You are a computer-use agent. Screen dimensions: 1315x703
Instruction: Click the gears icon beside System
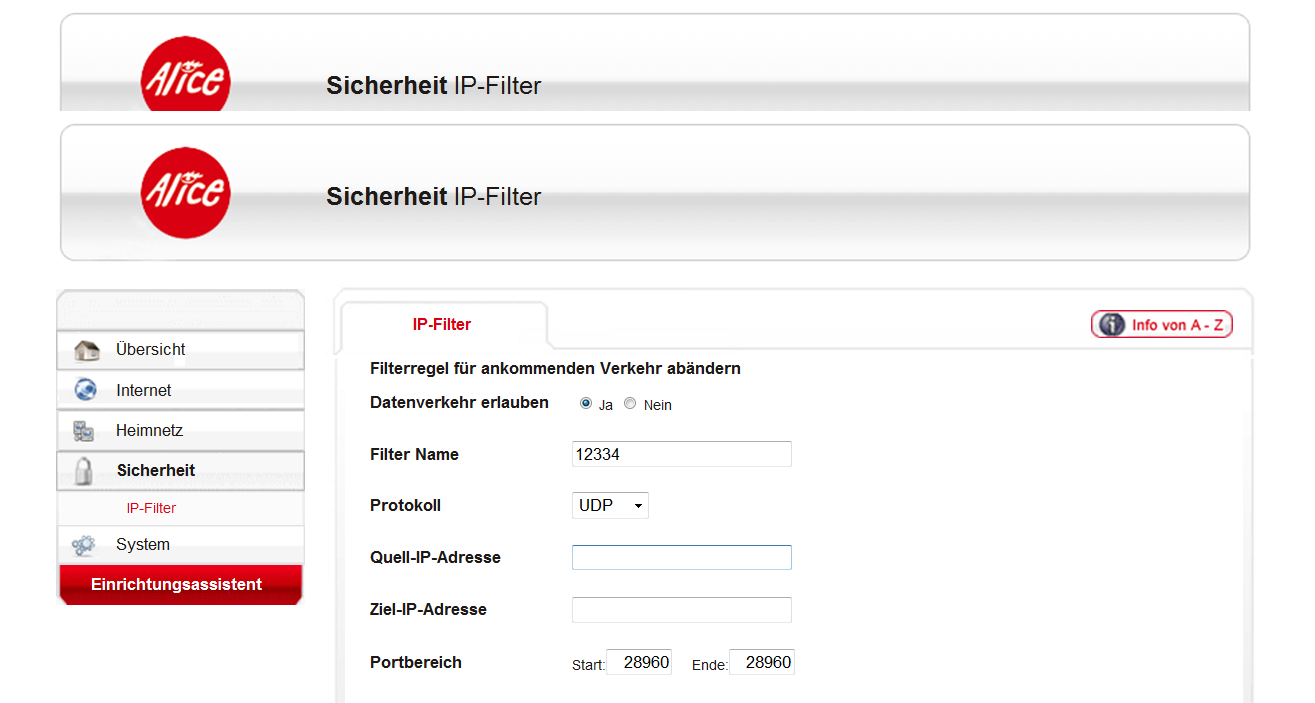point(84,545)
